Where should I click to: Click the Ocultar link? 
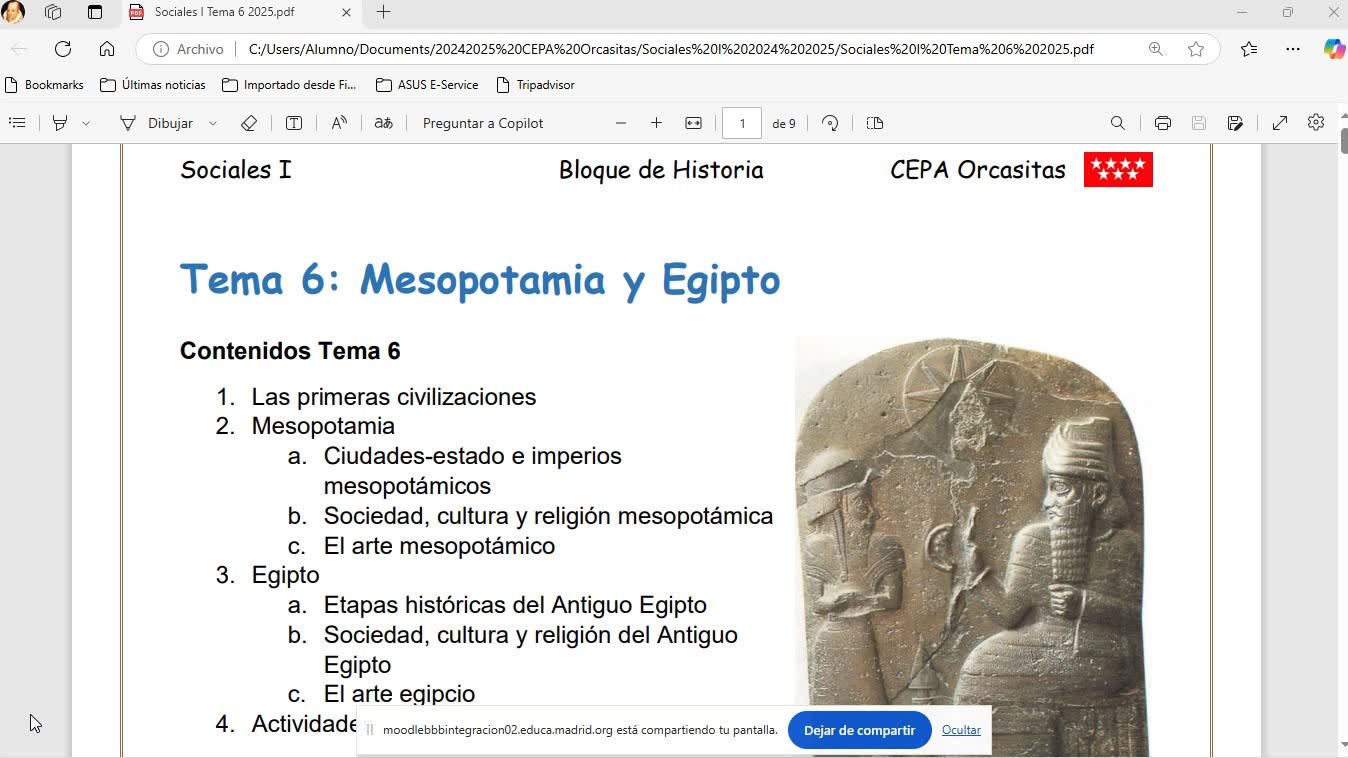point(961,730)
